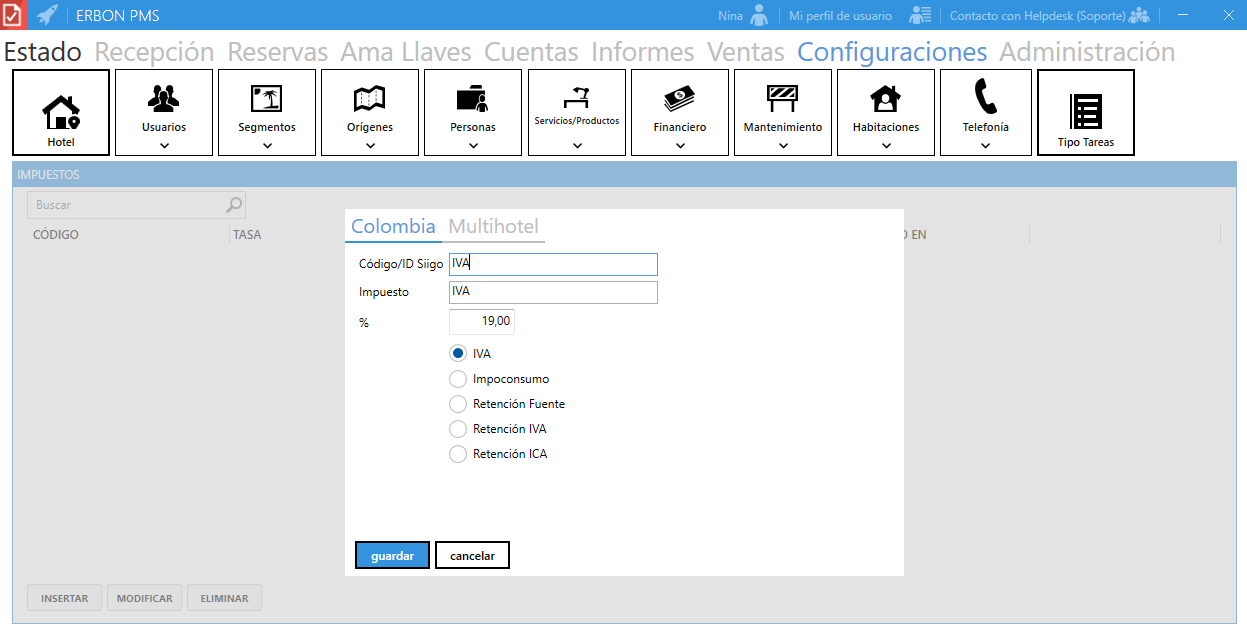Select Retención ICA tax type
Viewport: 1247px width, 628px height.
click(x=458, y=454)
